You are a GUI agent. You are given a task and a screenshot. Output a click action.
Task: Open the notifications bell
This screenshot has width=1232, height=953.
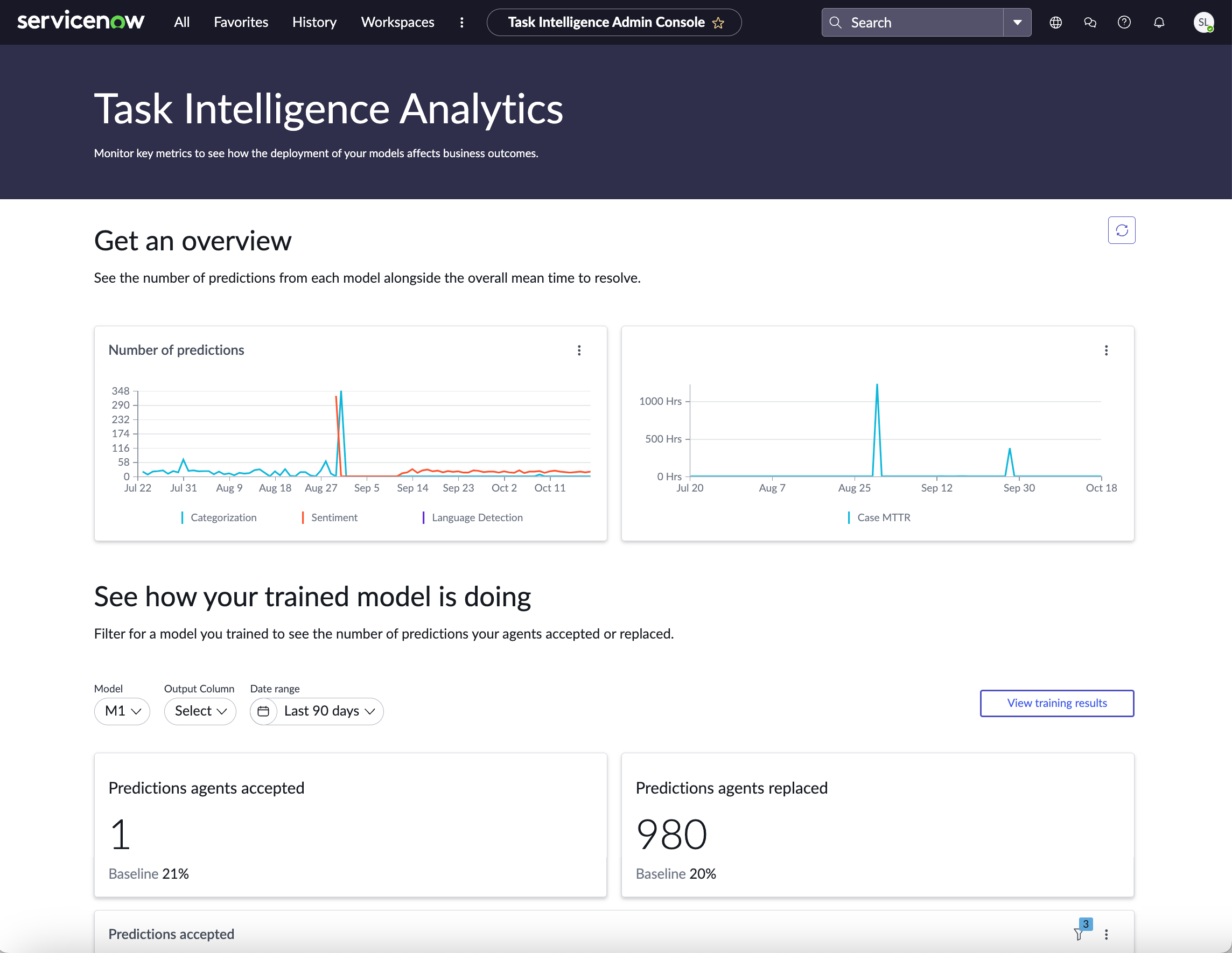tap(1159, 22)
